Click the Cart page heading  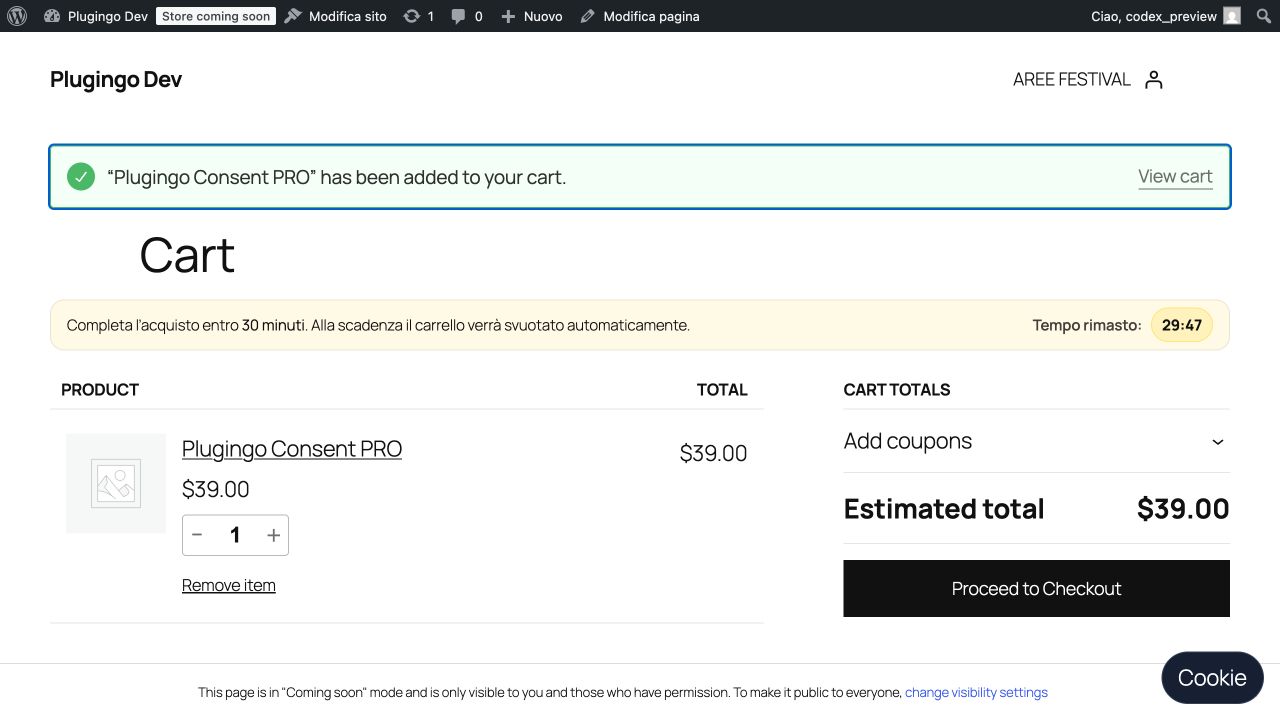[187, 255]
